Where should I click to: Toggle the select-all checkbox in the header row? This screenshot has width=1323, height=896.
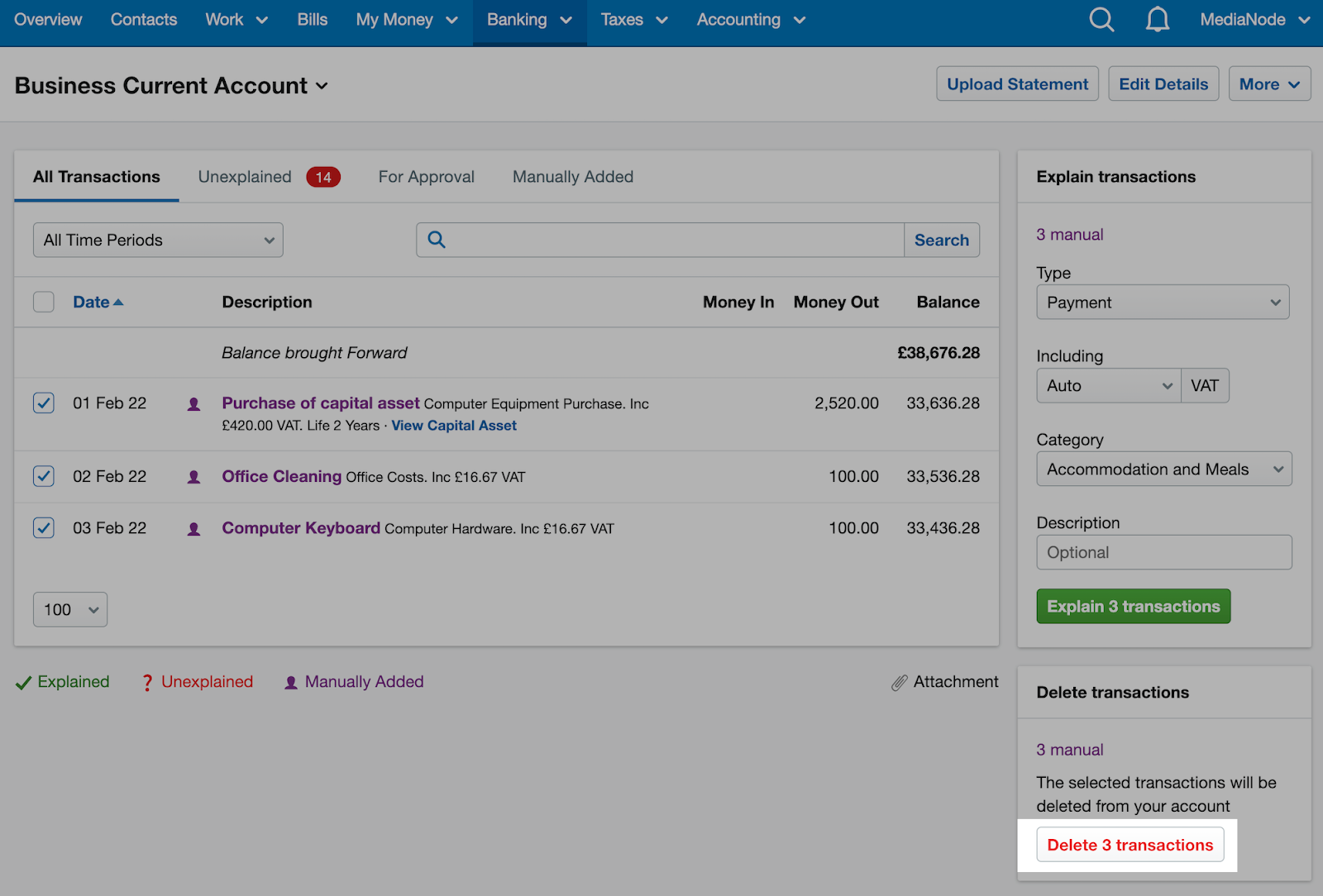point(43,302)
